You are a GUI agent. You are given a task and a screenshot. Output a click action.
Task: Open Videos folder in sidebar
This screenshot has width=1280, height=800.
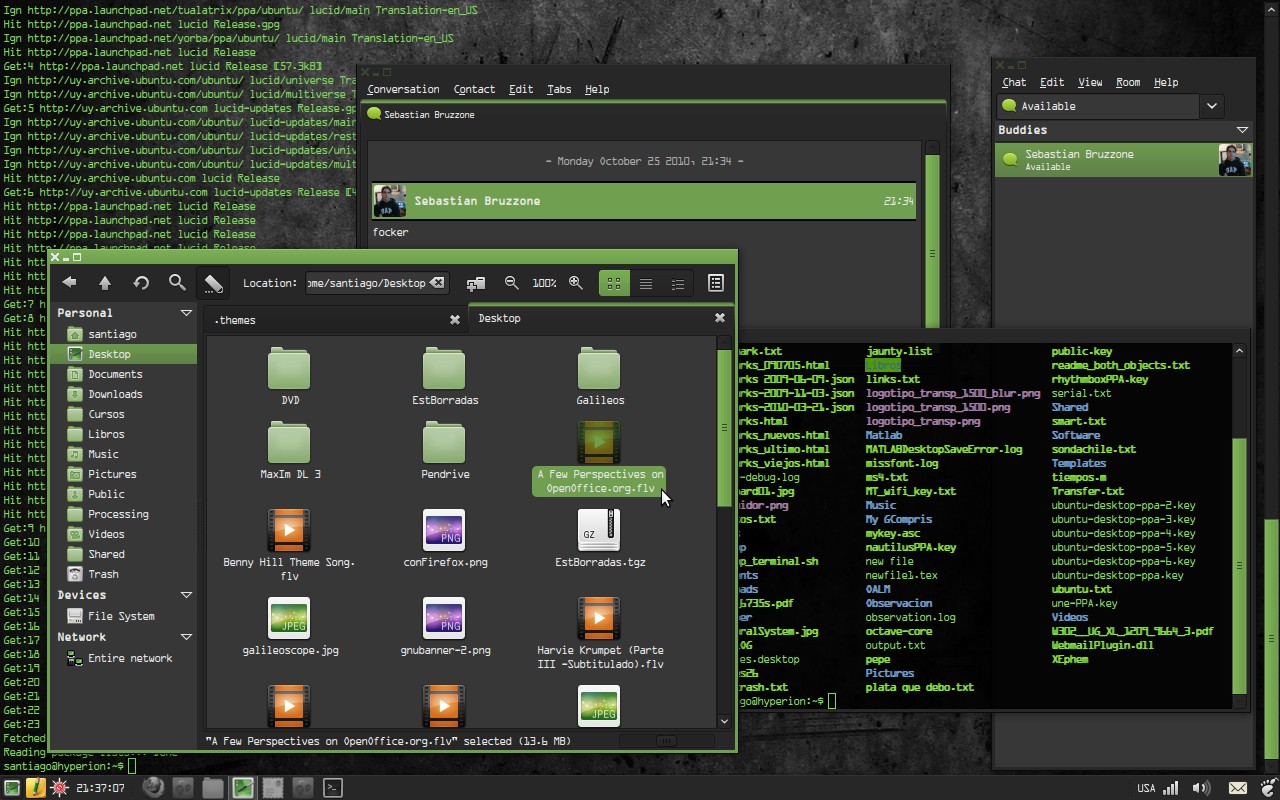(x=123, y=534)
